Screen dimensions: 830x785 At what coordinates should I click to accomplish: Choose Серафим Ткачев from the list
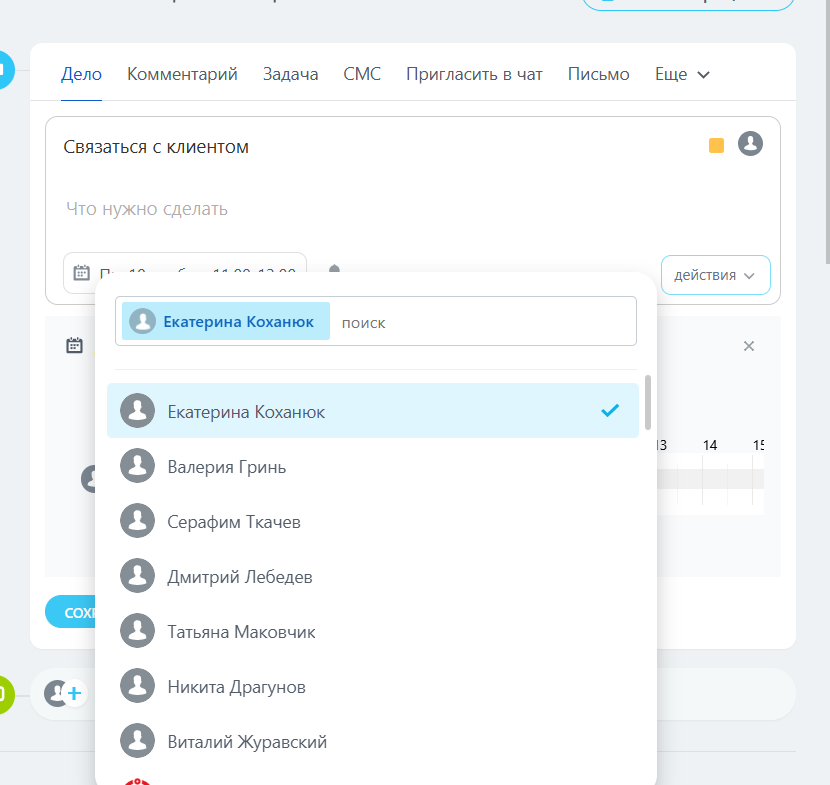(373, 521)
